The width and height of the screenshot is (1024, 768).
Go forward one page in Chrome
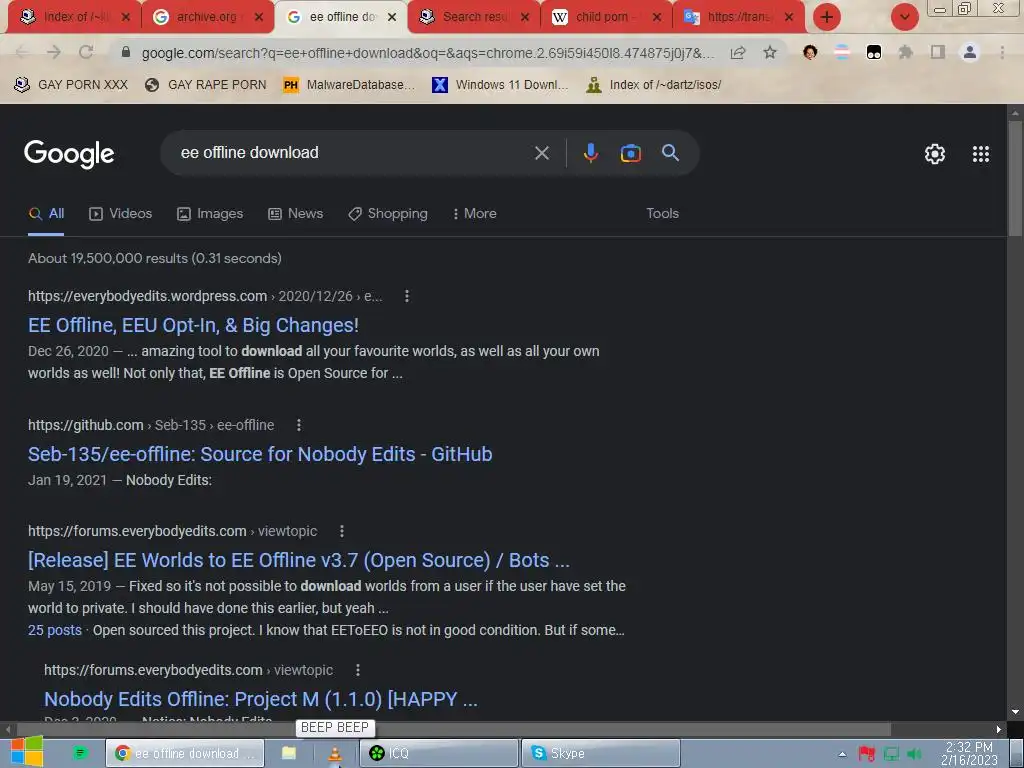(x=54, y=52)
